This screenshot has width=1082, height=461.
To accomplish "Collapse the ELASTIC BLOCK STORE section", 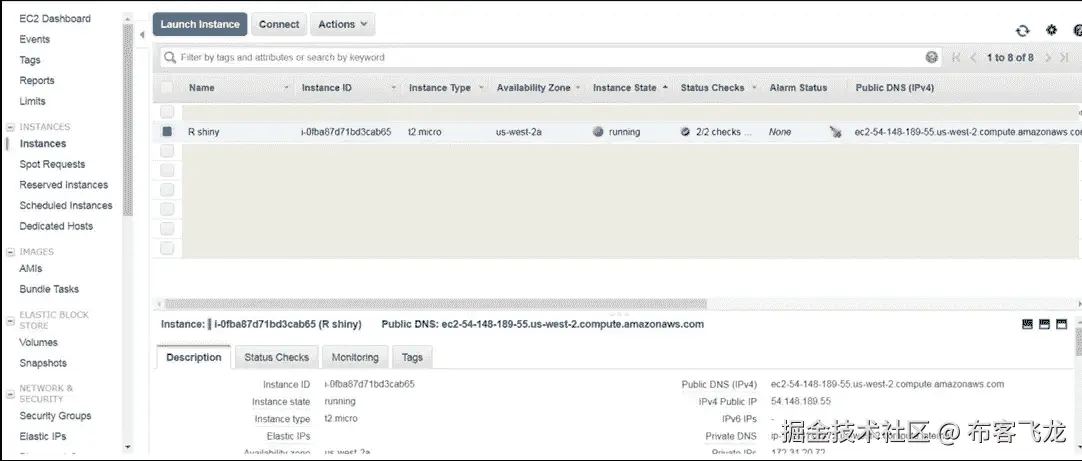I will pos(10,320).
